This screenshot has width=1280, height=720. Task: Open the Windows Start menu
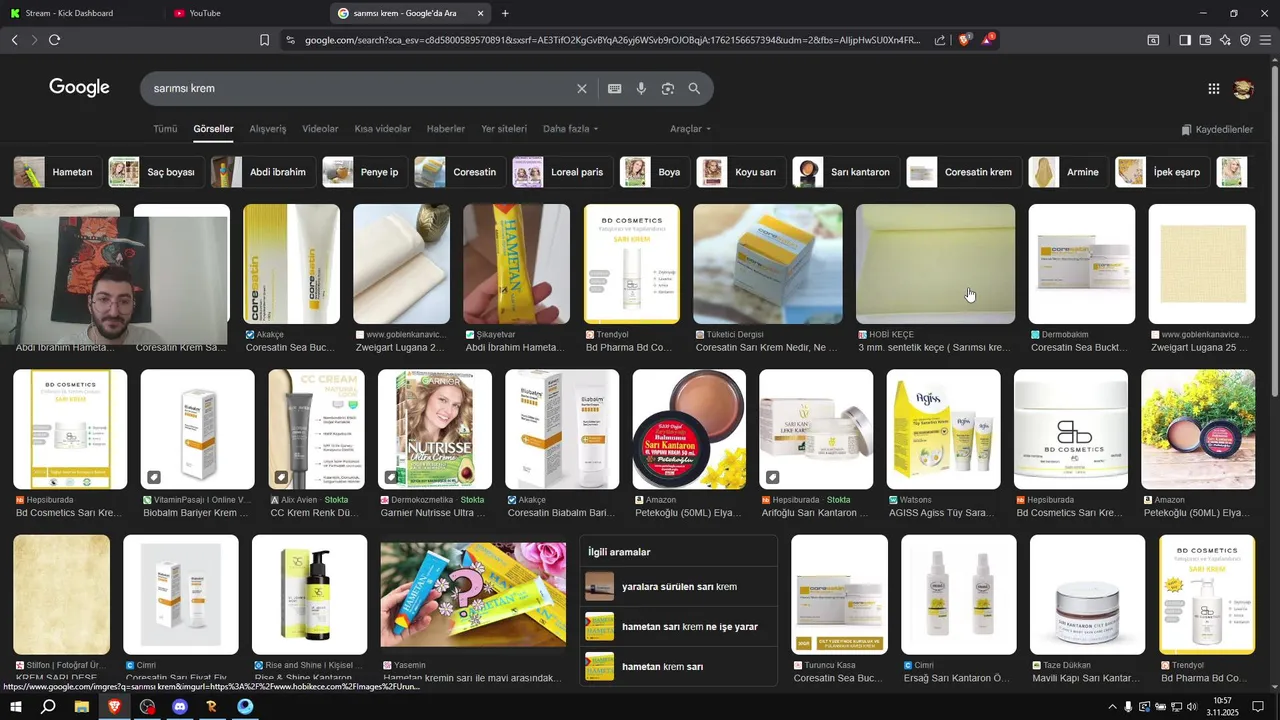[16, 707]
